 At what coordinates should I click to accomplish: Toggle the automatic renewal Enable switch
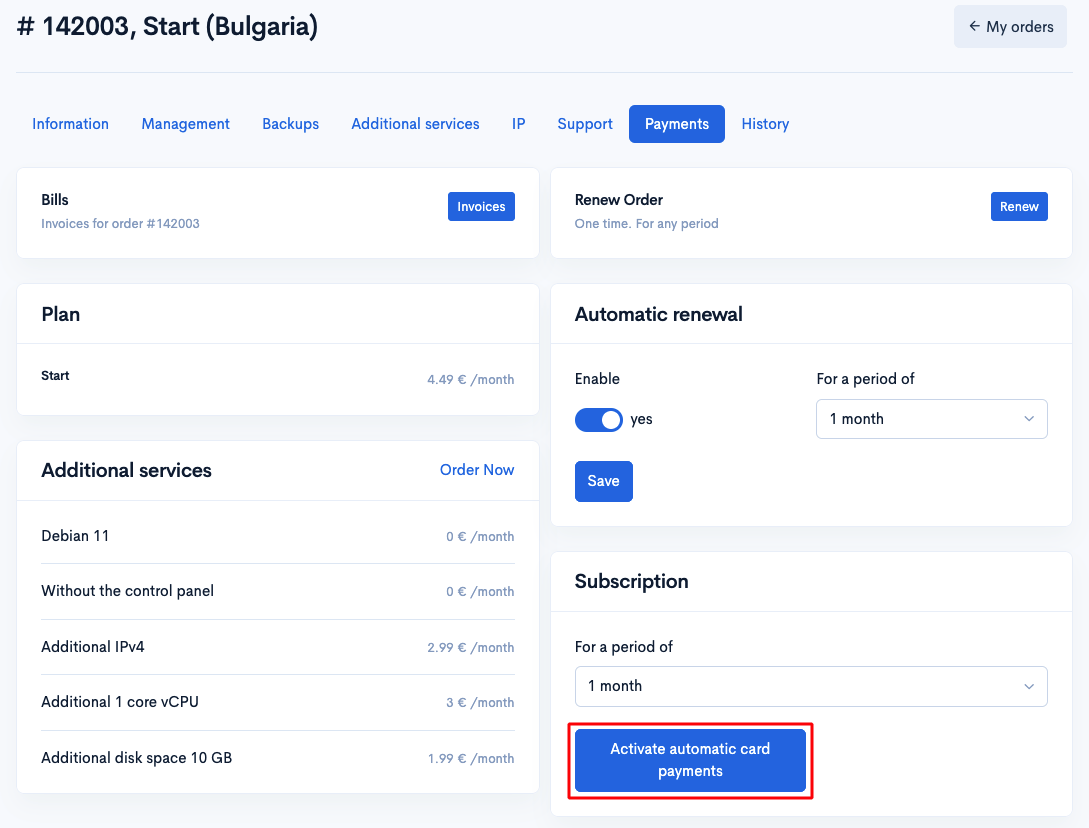[599, 420]
